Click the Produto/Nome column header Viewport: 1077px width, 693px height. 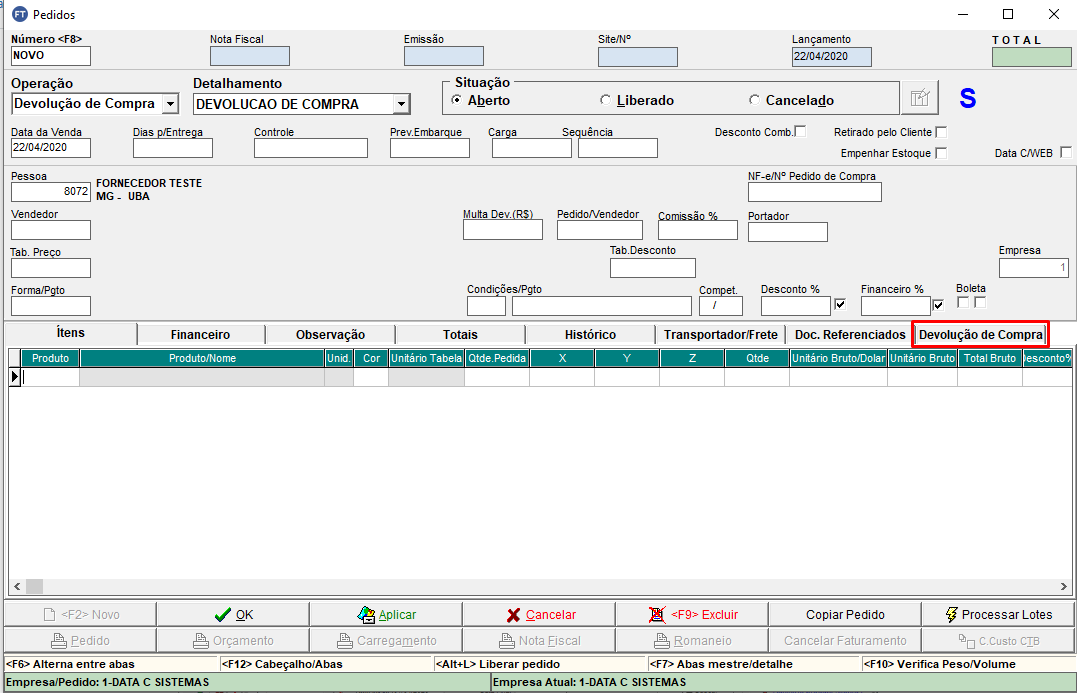coord(203,358)
